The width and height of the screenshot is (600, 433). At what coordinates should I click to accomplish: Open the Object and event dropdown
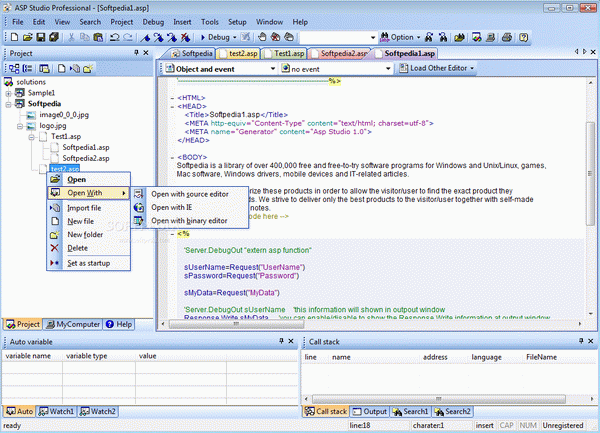272,69
